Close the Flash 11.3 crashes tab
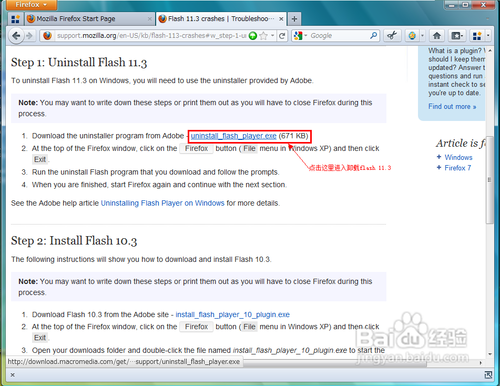Viewport: 500px width, 386px height. point(281,19)
